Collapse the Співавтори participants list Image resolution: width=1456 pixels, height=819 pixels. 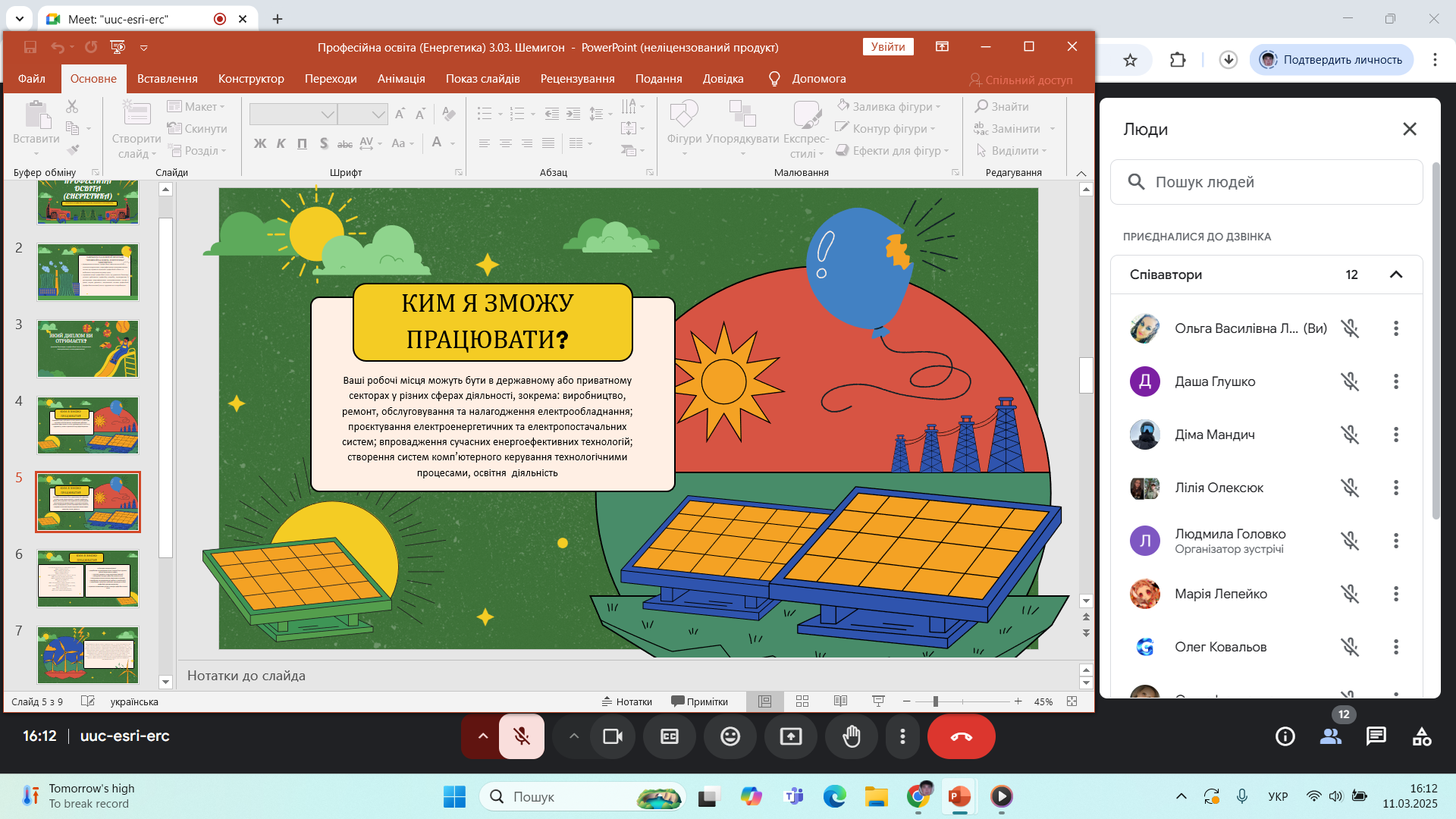pyautogui.click(x=1396, y=275)
